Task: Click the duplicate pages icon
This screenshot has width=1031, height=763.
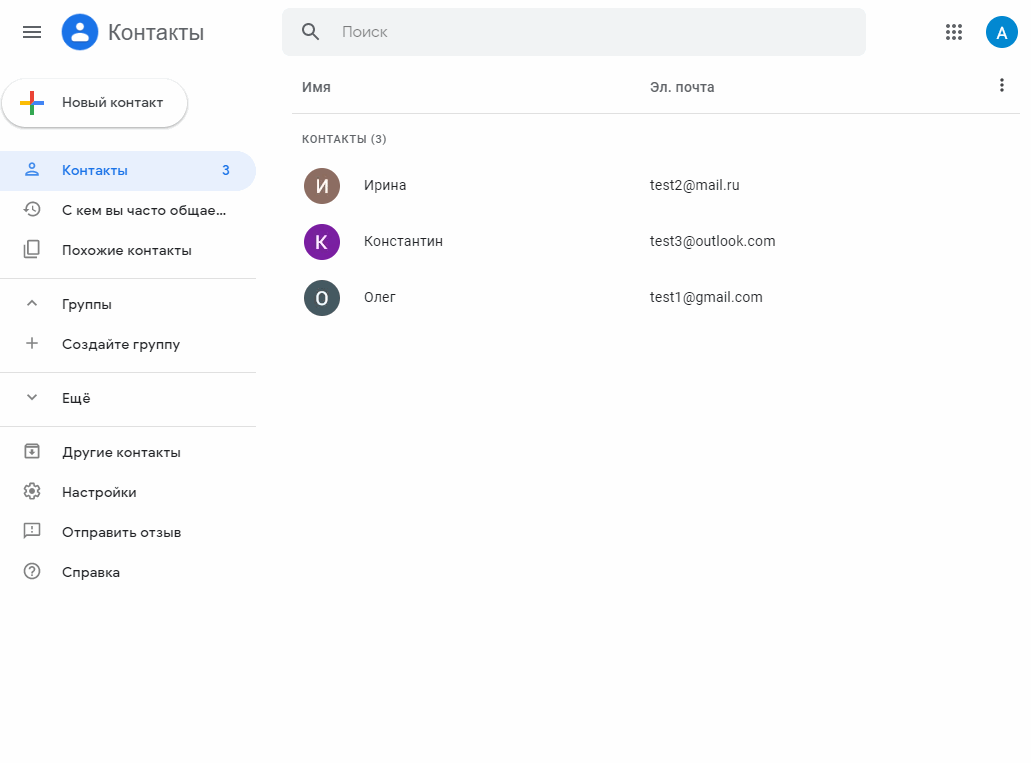Action: click(32, 250)
